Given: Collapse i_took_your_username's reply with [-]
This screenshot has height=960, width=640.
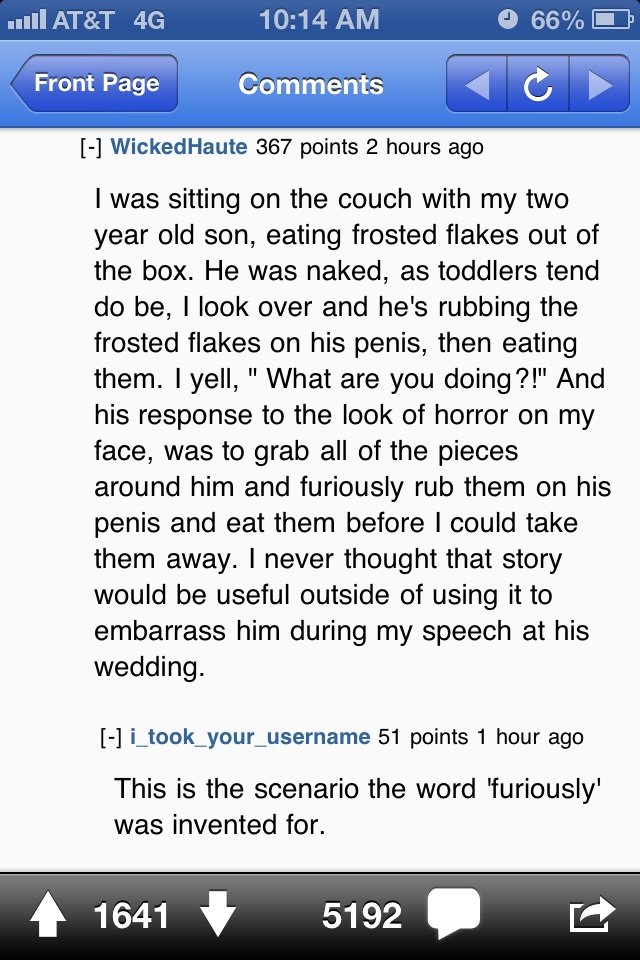Looking at the screenshot, I should tap(111, 737).
